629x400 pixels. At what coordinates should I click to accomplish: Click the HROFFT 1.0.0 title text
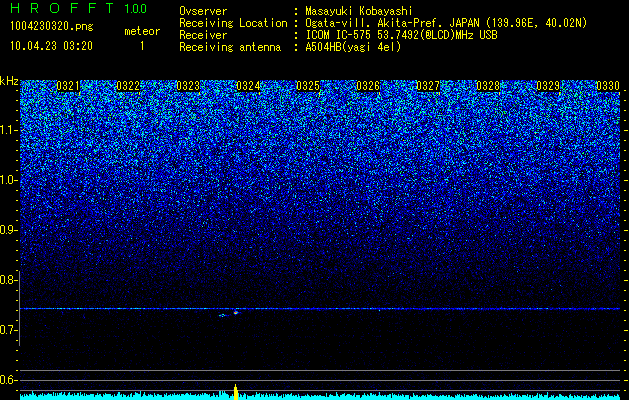pos(79,8)
